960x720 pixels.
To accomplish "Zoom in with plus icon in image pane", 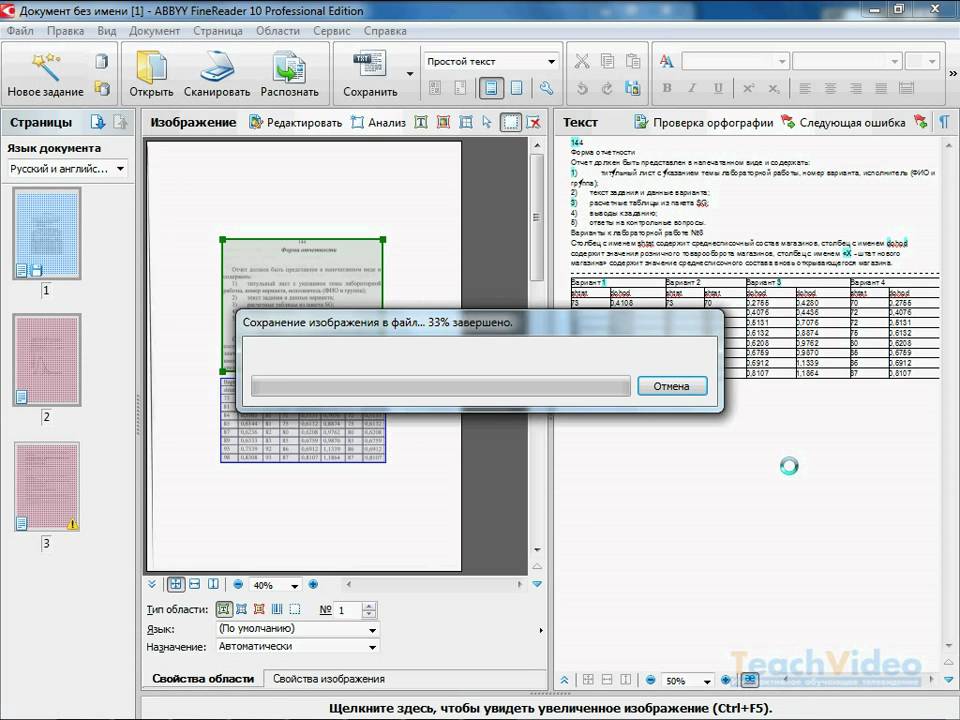I will pos(313,585).
